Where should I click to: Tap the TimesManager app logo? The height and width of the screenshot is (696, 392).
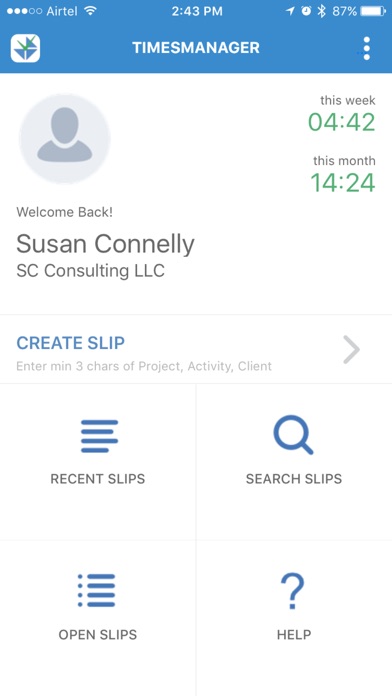click(25, 48)
